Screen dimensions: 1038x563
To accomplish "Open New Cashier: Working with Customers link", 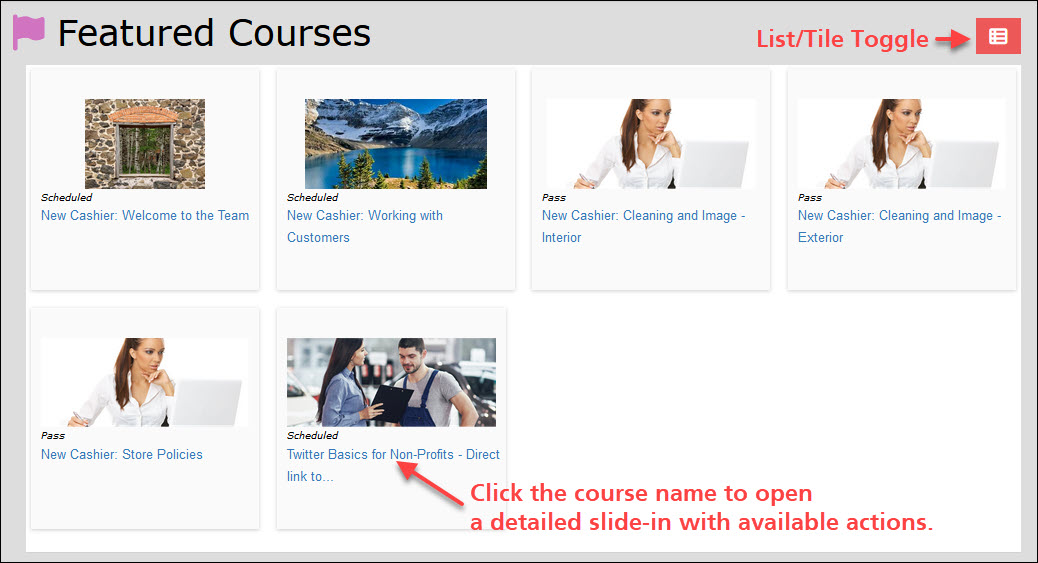I will (x=364, y=216).
